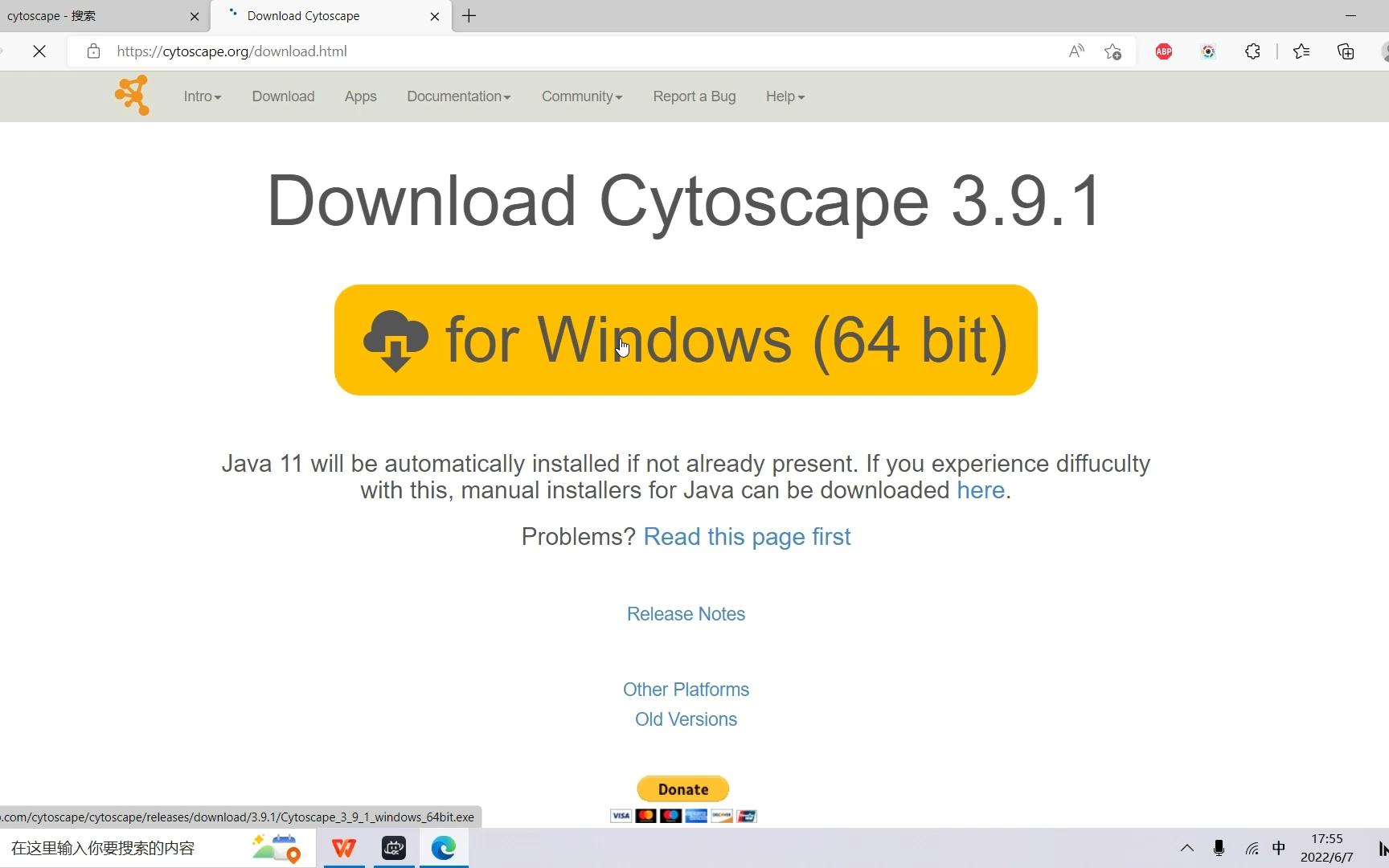Launch WPS Office from taskbar
The image size is (1389, 868).
coord(344,848)
